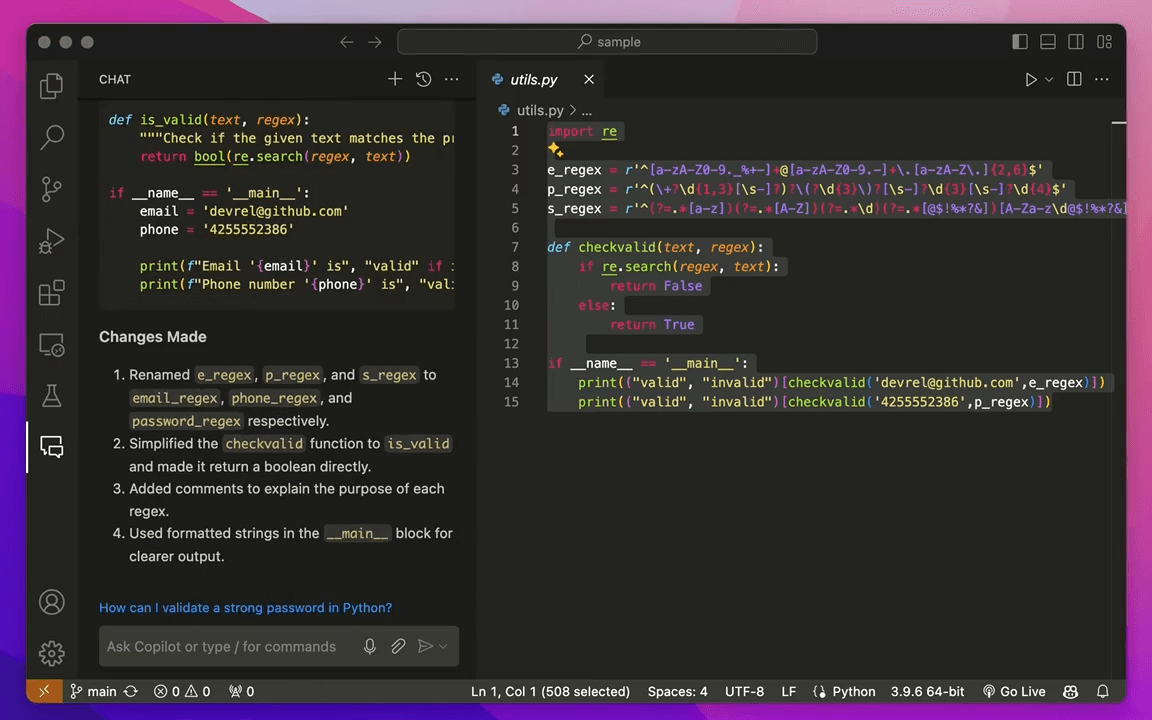Click the main branch in status bar
Screen dimensions: 1152x720
[93, 691]
